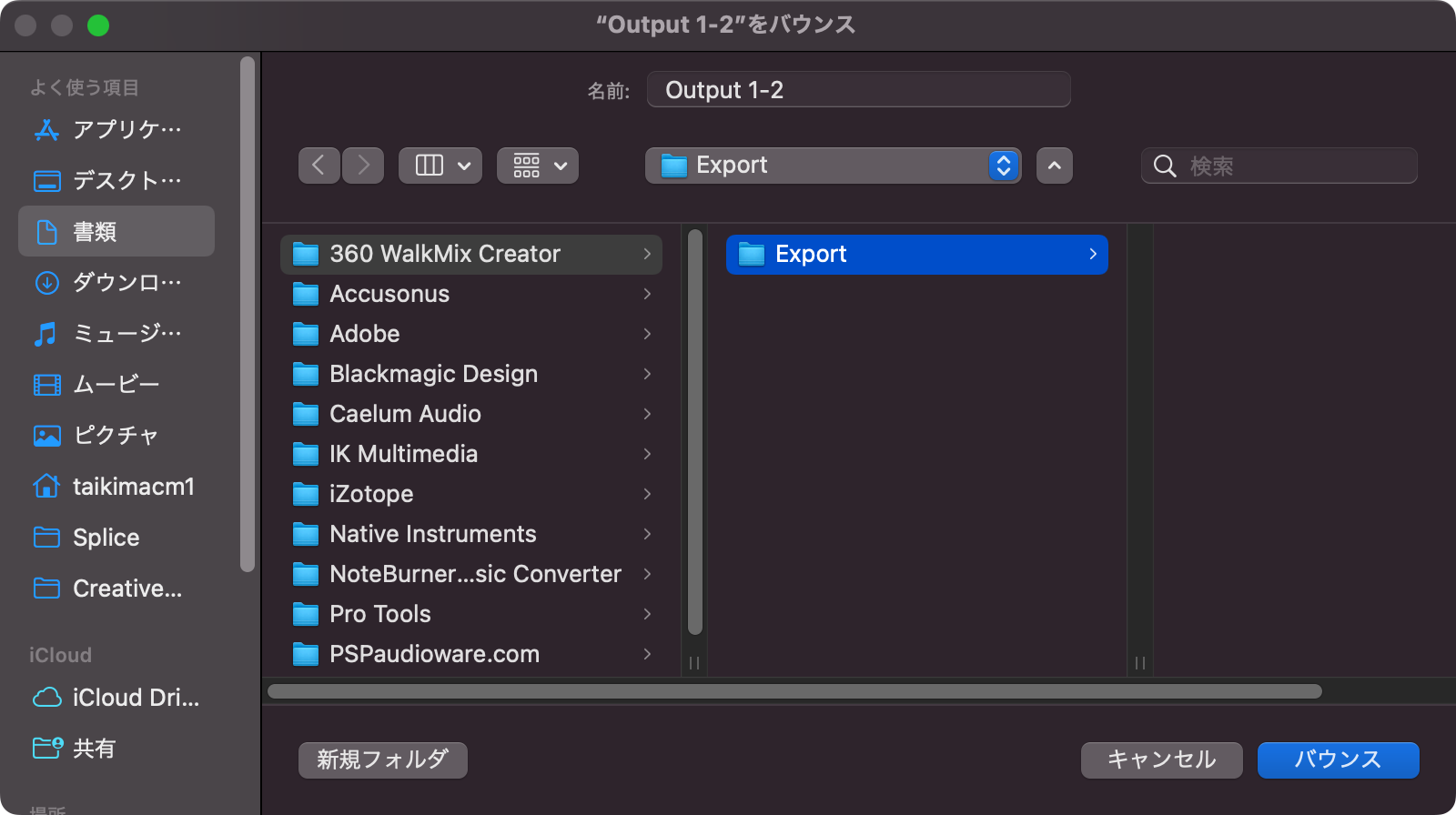The width and height of the screenshot is (1456, 815).
Task: Click the キャンセル button
Action: coord(1162,760)
